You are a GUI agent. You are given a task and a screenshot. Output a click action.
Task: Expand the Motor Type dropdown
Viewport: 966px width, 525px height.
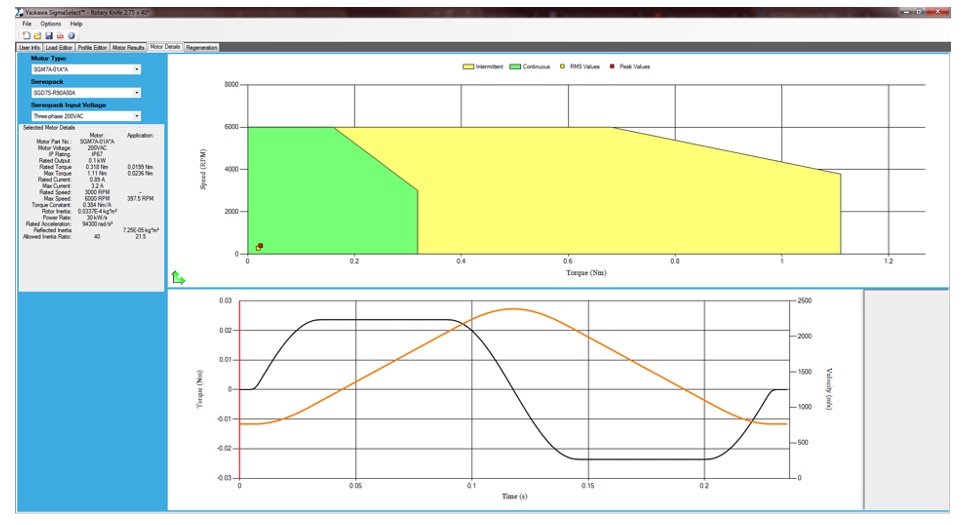pyautogui.click(x=137, y=70)
